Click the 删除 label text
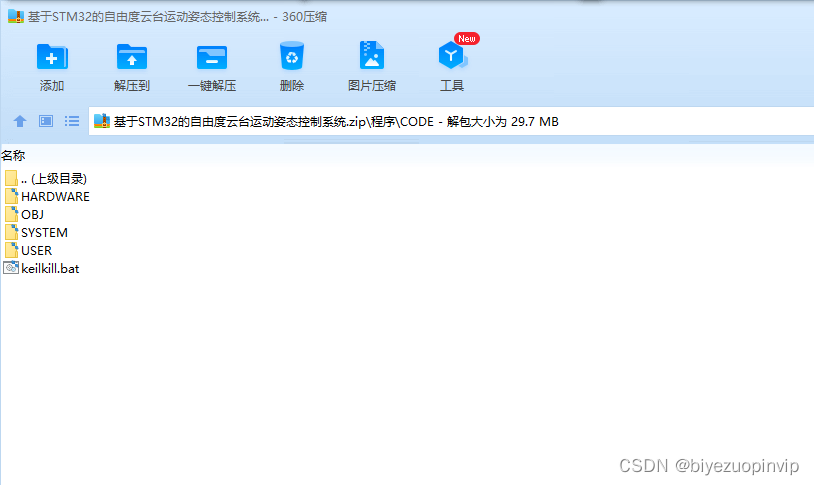Viewport: 814px width, 485px height. point(292,86)
